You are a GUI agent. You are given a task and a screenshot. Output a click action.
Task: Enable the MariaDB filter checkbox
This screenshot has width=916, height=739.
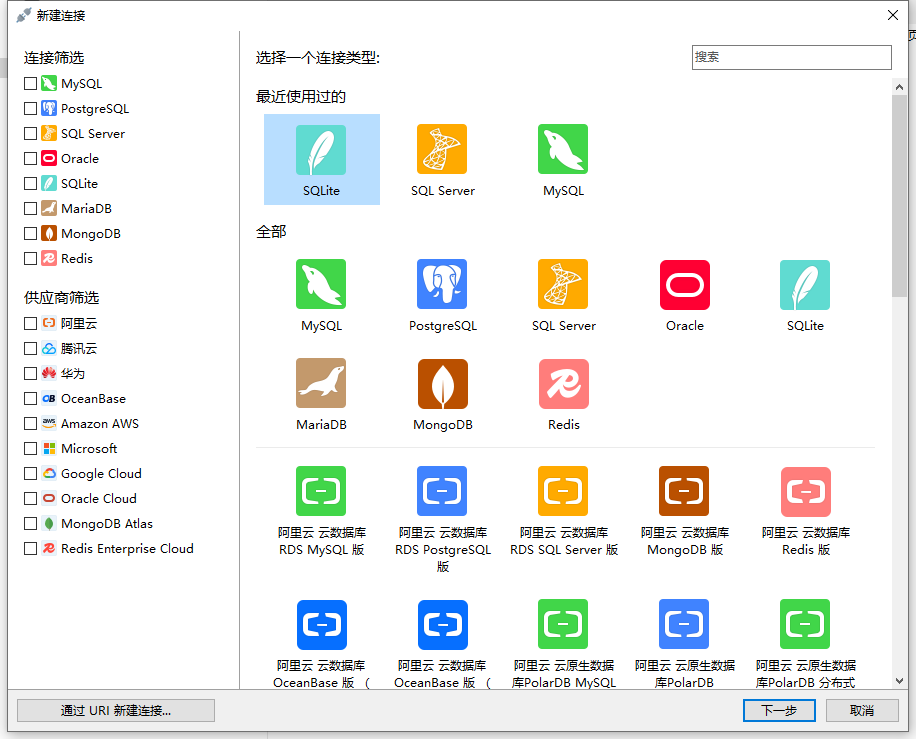(30, 209)
